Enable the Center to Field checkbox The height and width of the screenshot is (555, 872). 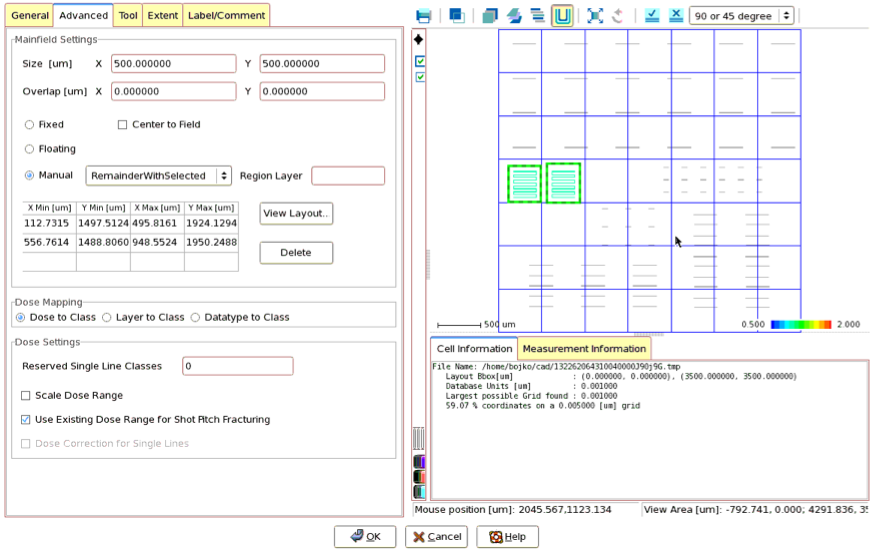click(122, 125)
